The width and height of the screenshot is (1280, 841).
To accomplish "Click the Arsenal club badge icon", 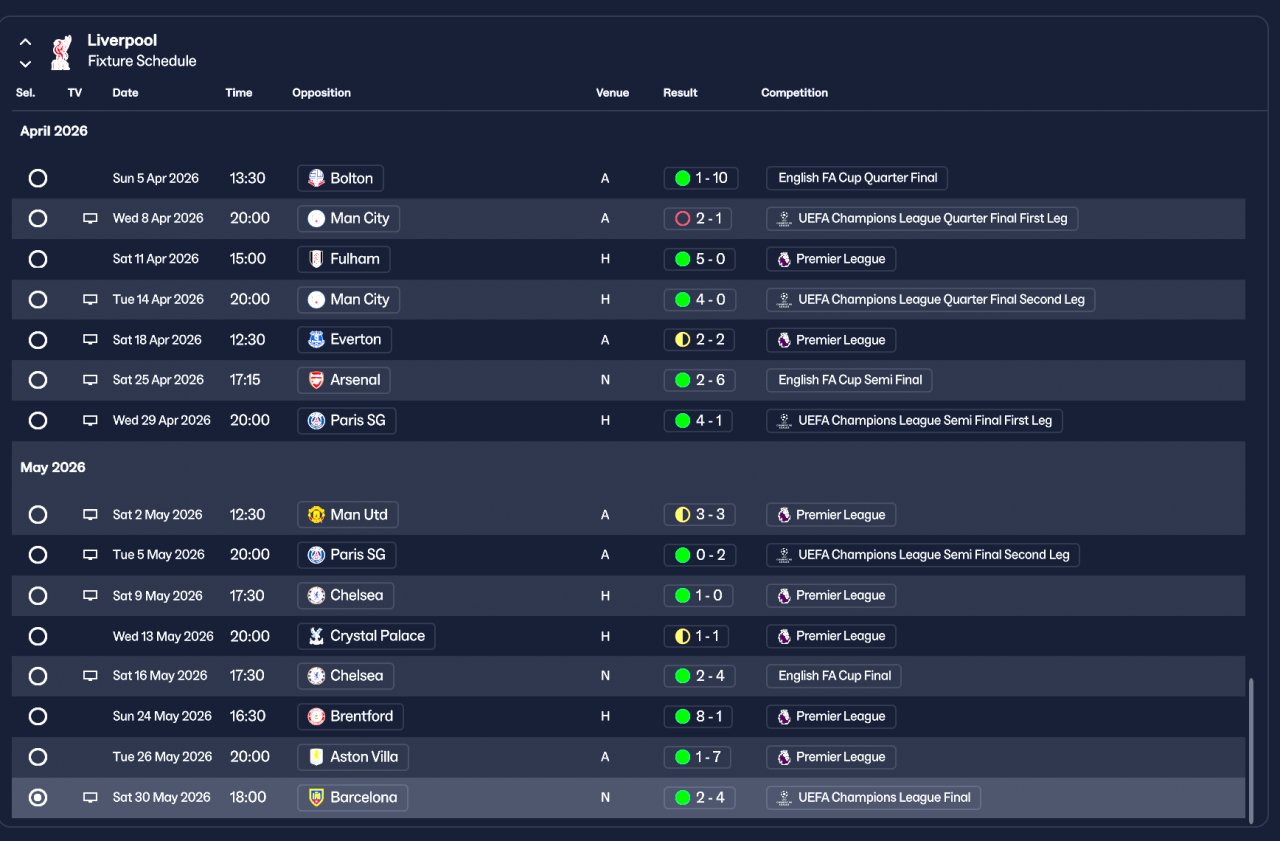I will (316, 380).
